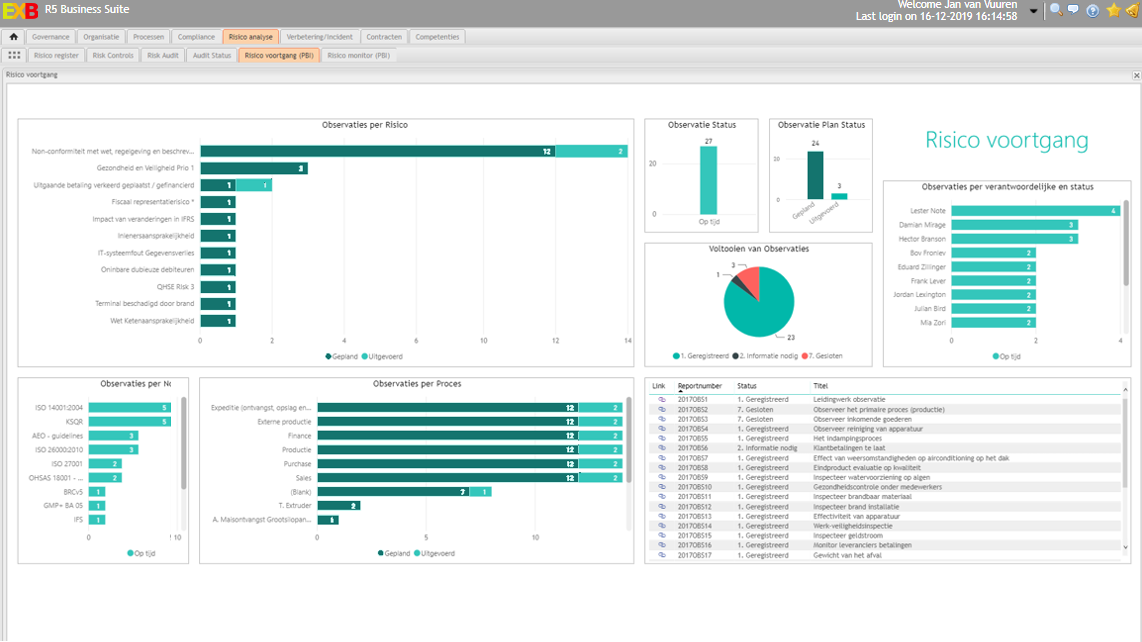Navigate home using the house icon

coord(13,35)
